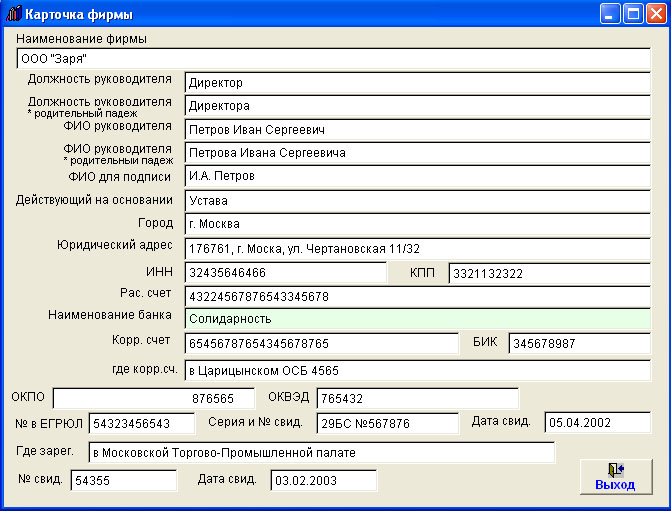671x511 pixels.
Task: Click the КПП input field
Action: tap(549, 273)
